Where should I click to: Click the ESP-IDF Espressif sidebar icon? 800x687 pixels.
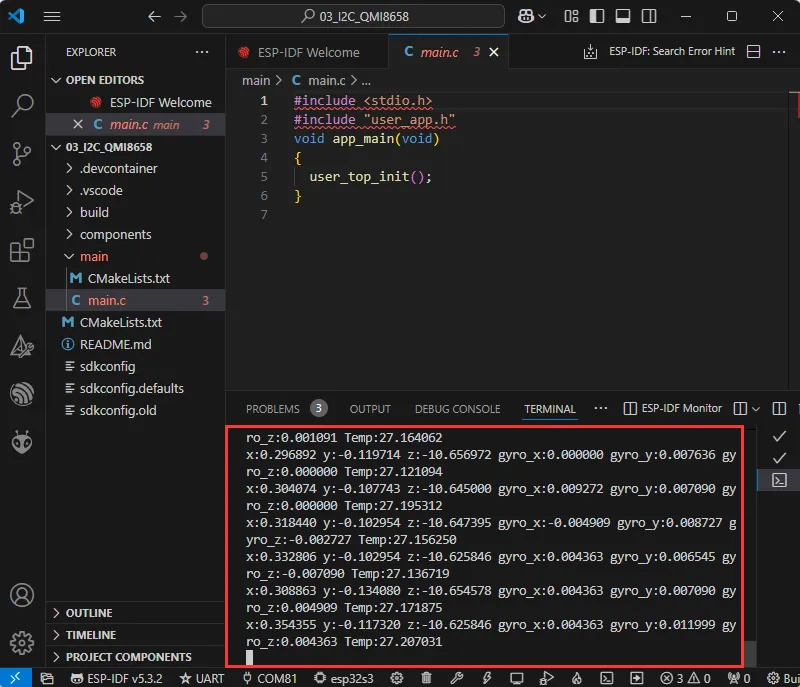tap(22, 393)
